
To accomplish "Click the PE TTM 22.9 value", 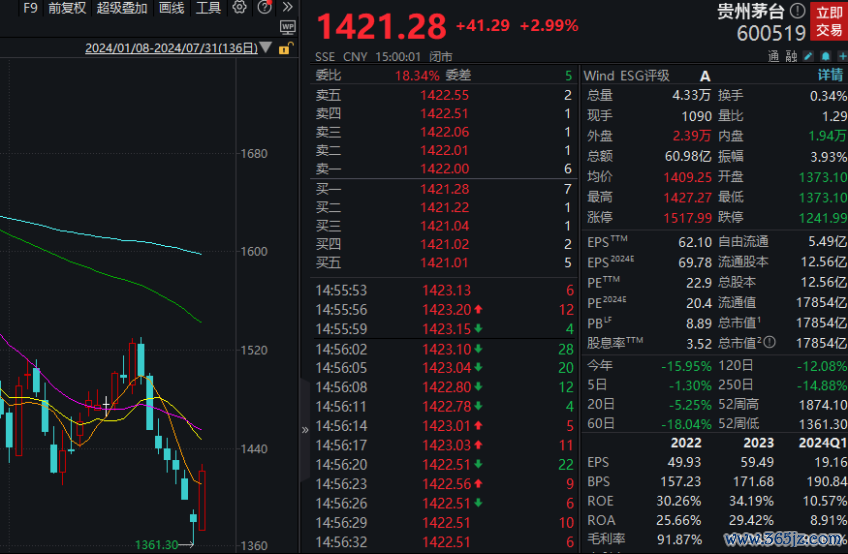I will 699,283.
